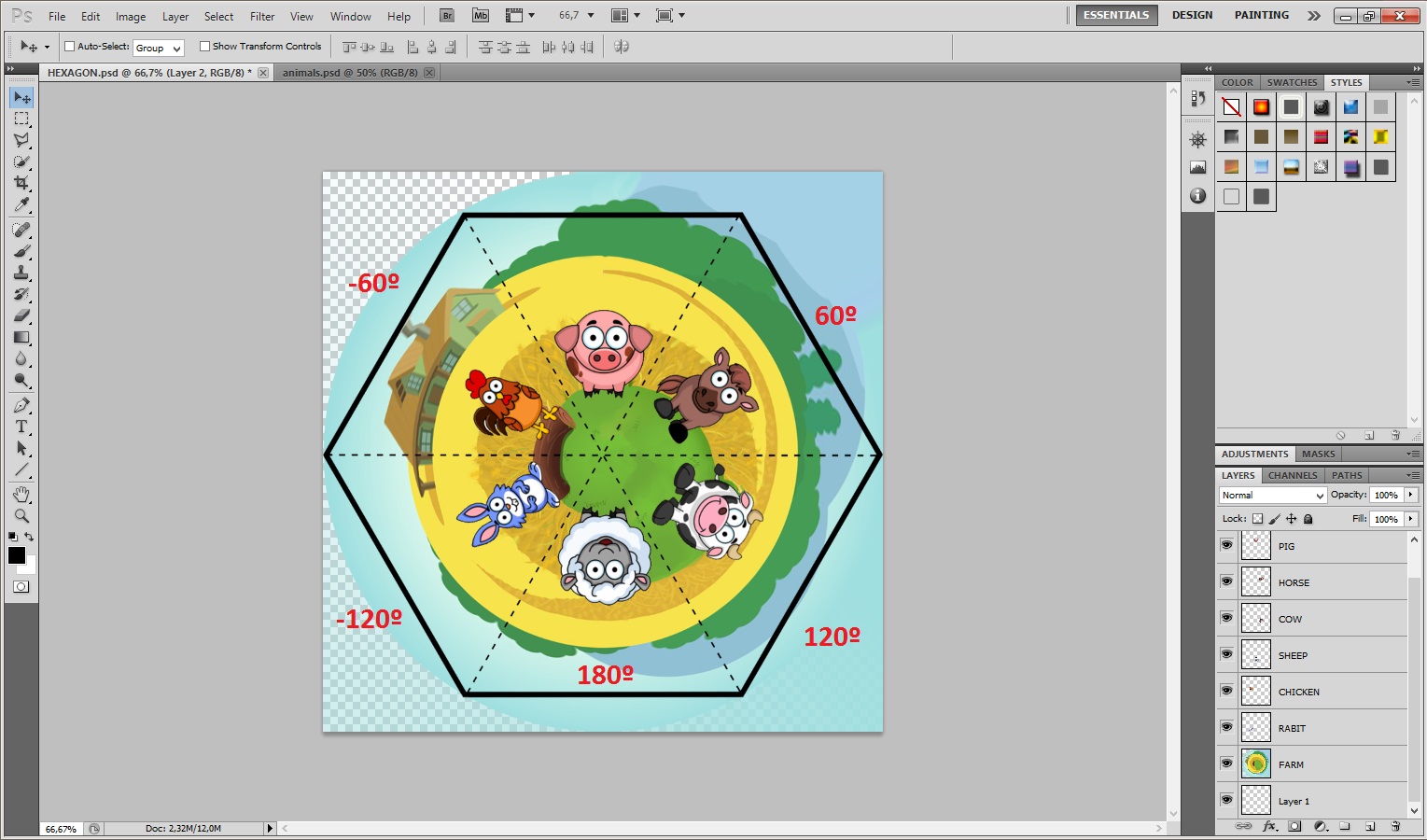Select the Hand tool
This screenshot has height=840, width=1427.
[x=21, y=494]
